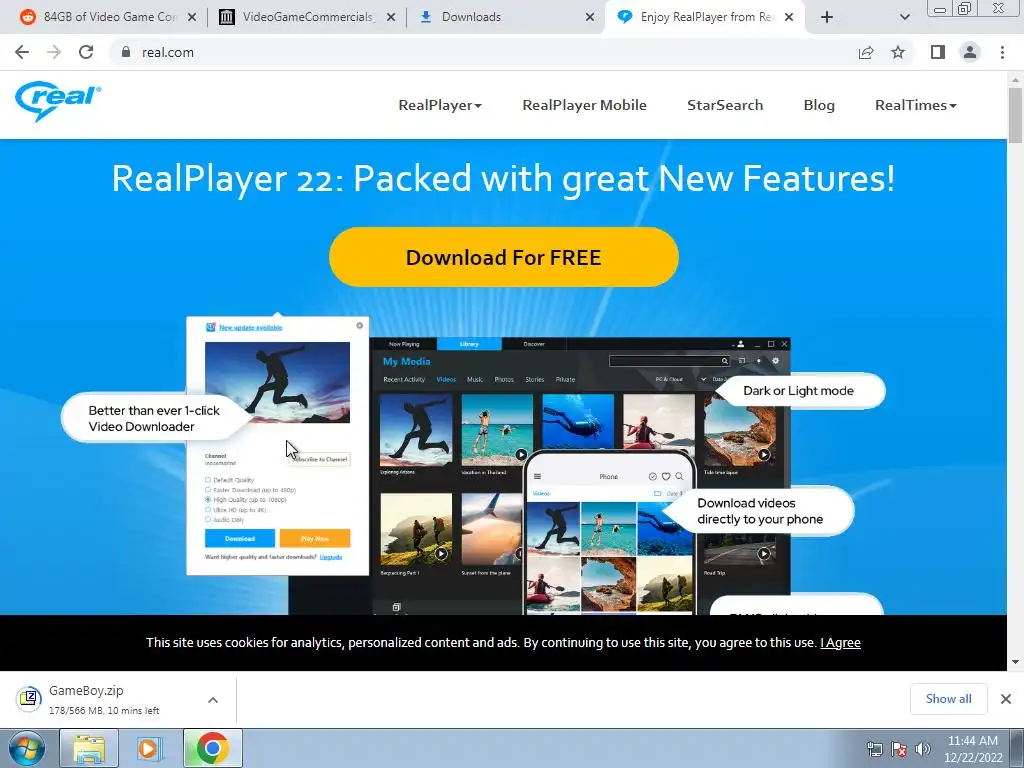
Task: Launch the media player taskbar icon
Action: point(149,748)
